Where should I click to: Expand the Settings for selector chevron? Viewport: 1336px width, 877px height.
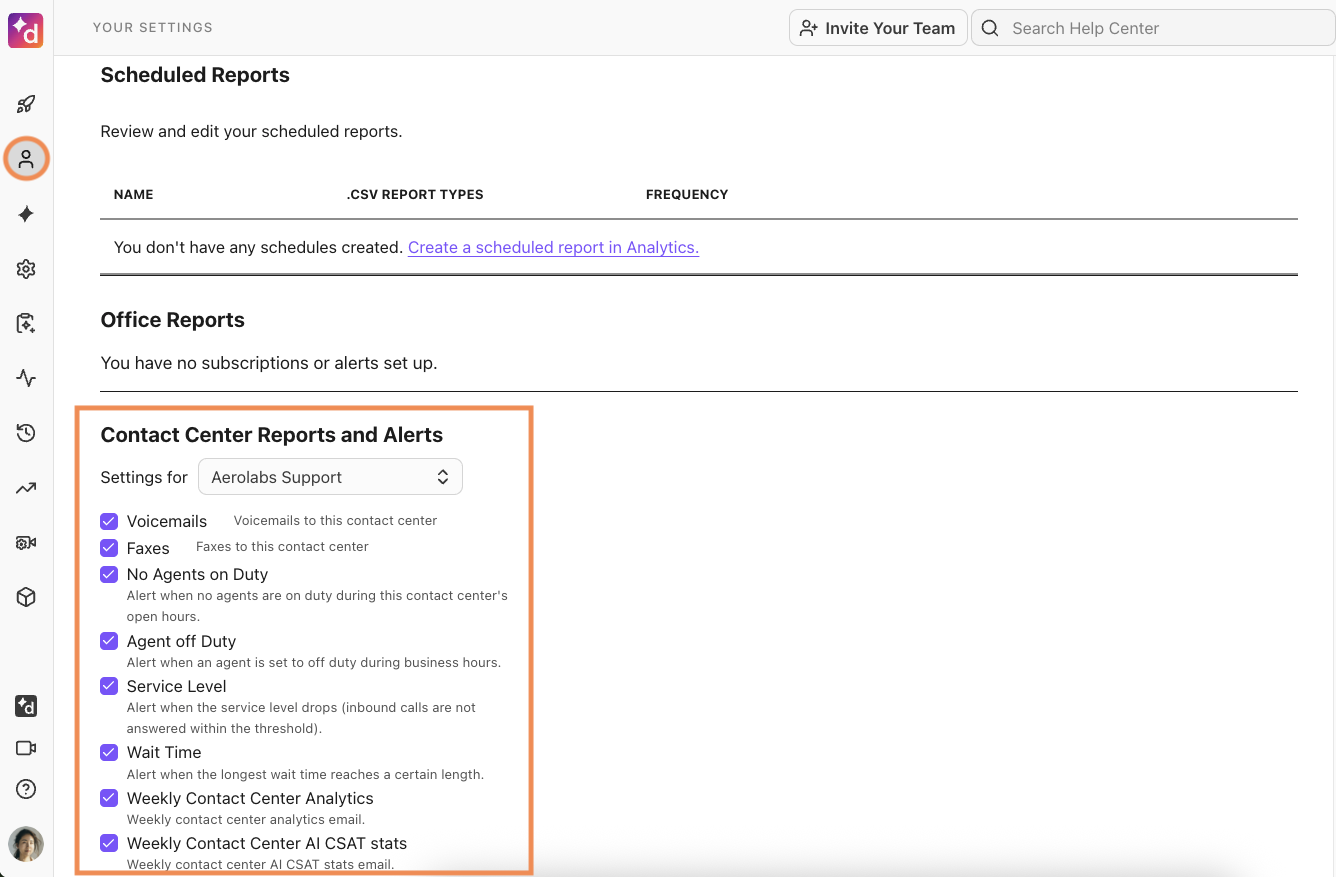tap(442, 476)
